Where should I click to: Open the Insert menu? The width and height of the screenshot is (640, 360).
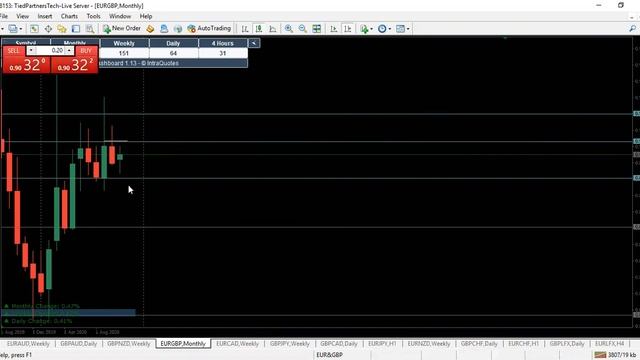[45, 16]
